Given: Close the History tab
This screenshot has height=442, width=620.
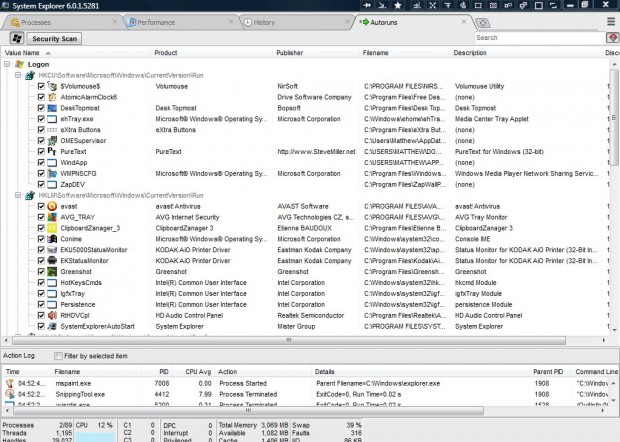Looking at the screenshot, I should [348, 22].
